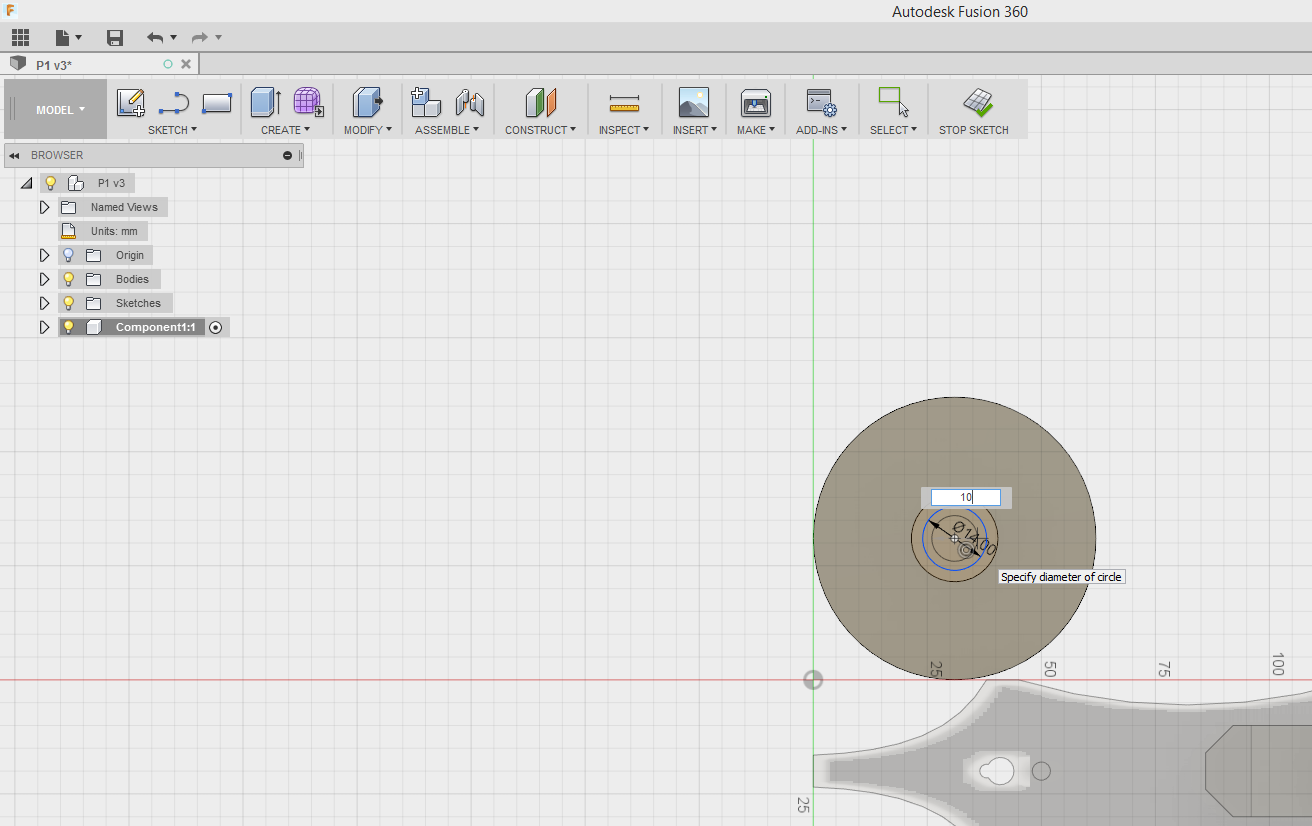Viewport: 1312px width, 826px height.
Task: Select the Offset Plane construct icon
Action: click(x=540, y=102)
